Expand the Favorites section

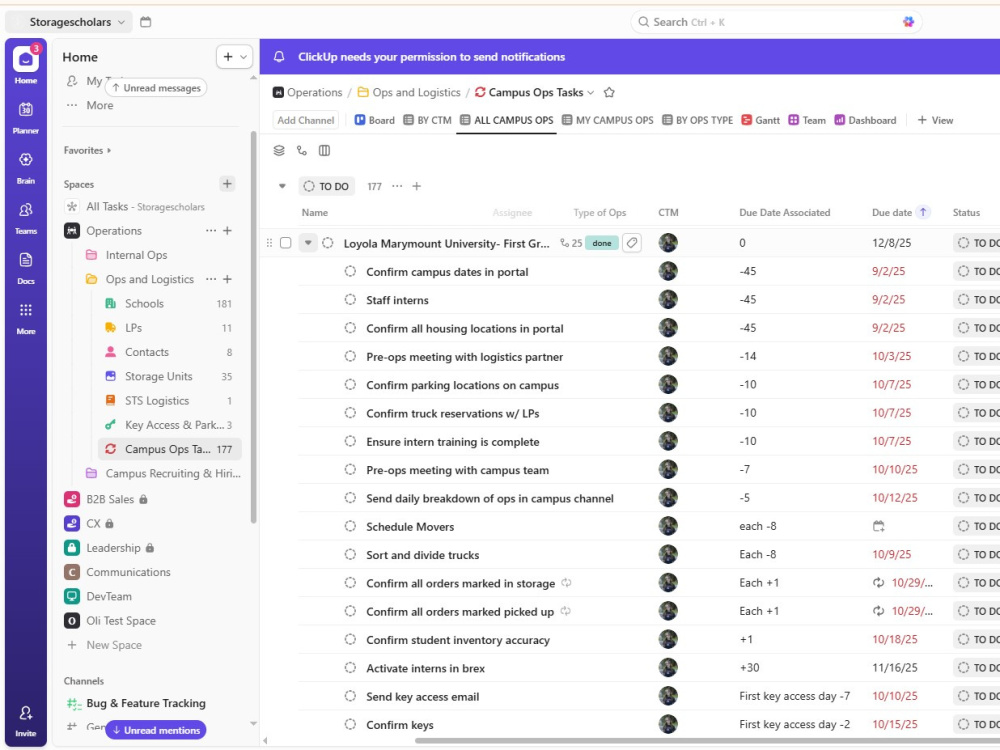click(x=87, y=151)
